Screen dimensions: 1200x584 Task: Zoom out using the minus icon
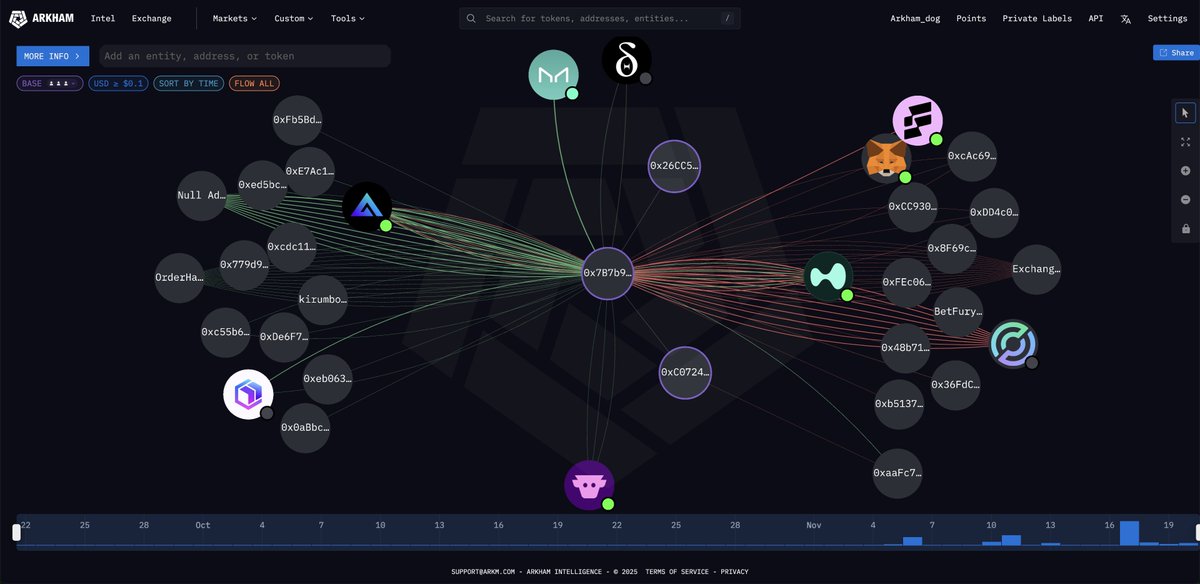coord(1186,199)
